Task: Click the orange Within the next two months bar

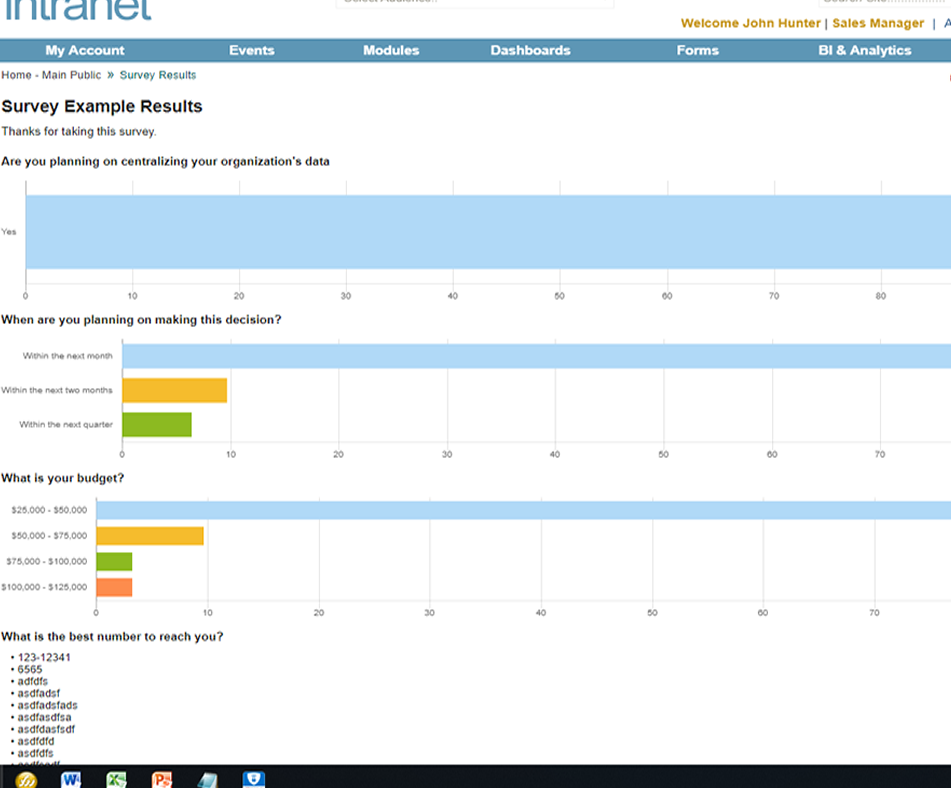Action: coord(175,390)
